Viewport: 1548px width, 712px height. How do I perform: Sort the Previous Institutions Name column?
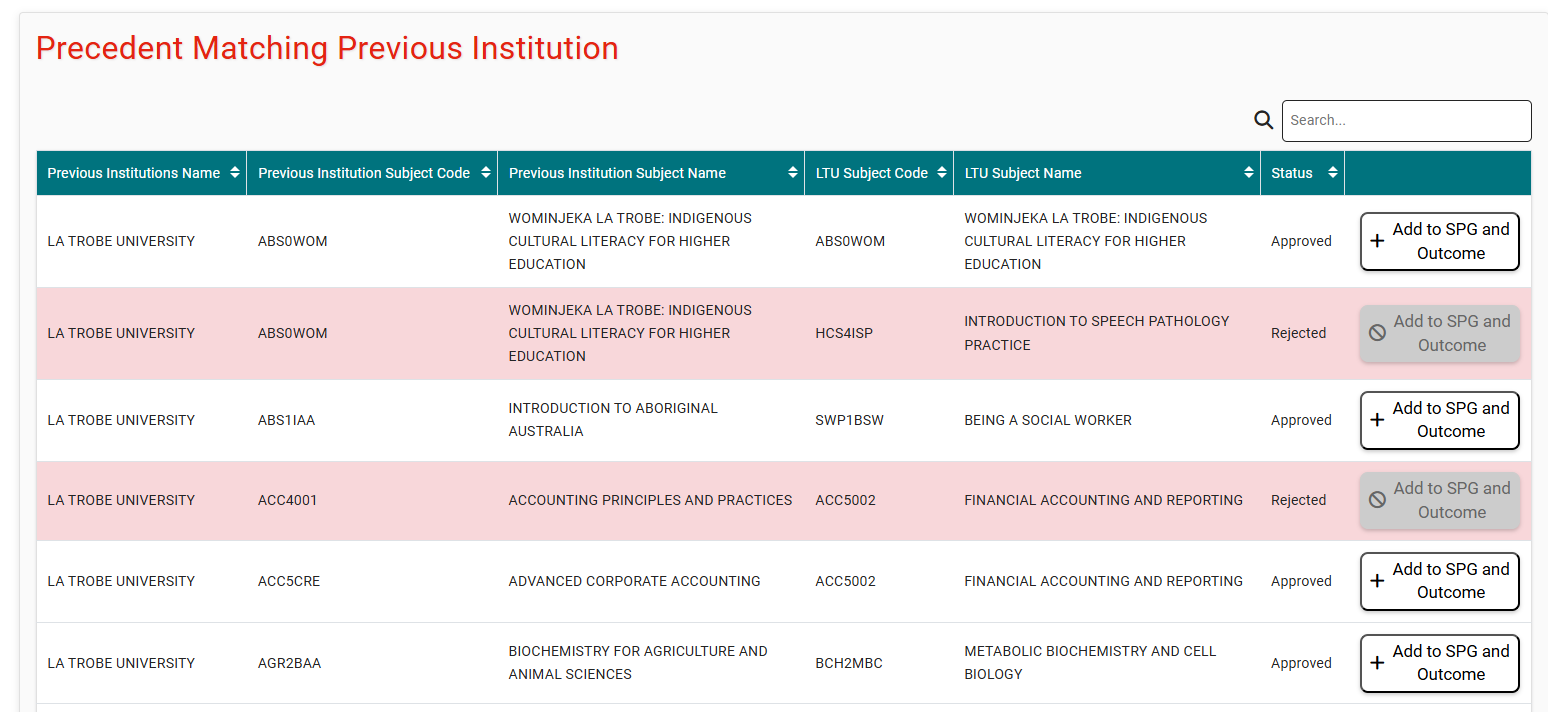(x=236, y=172)
